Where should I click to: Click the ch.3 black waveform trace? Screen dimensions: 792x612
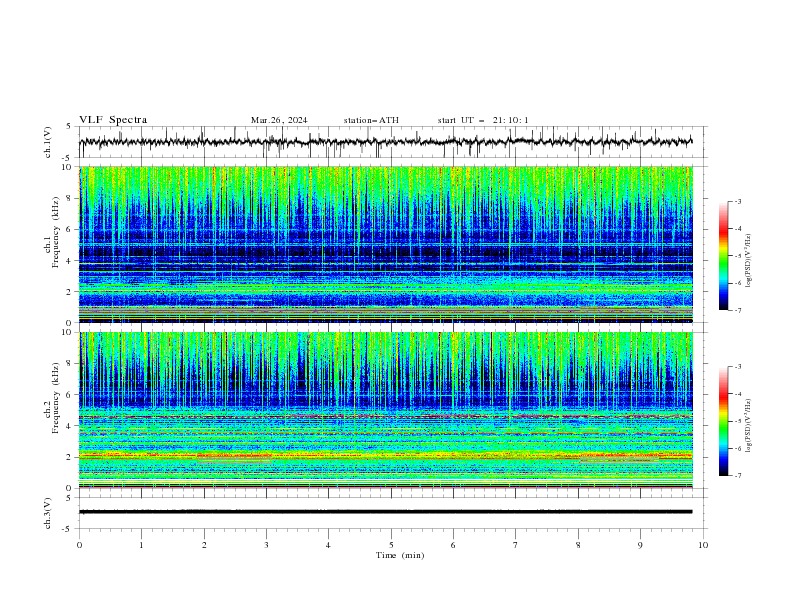[x=385, y=512]
